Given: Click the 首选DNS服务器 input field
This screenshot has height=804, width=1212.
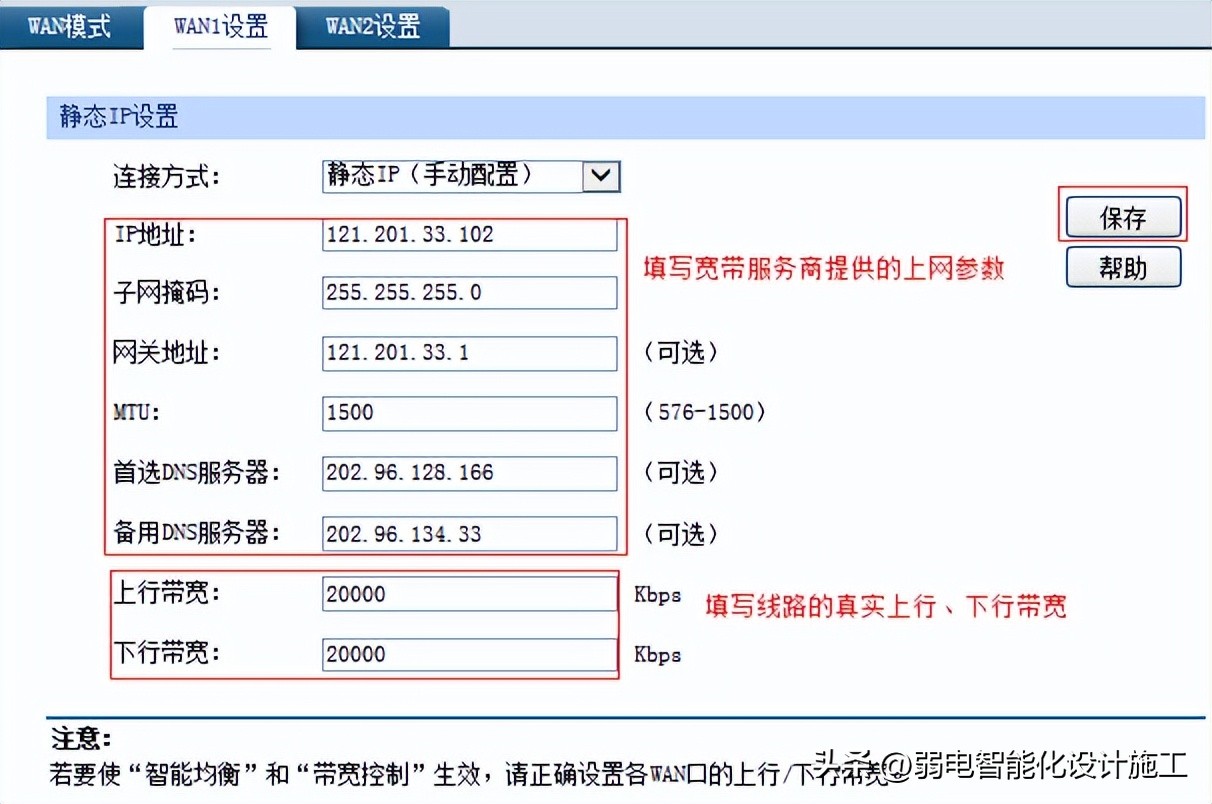Looking at the screenshot, I should point(469,473).
